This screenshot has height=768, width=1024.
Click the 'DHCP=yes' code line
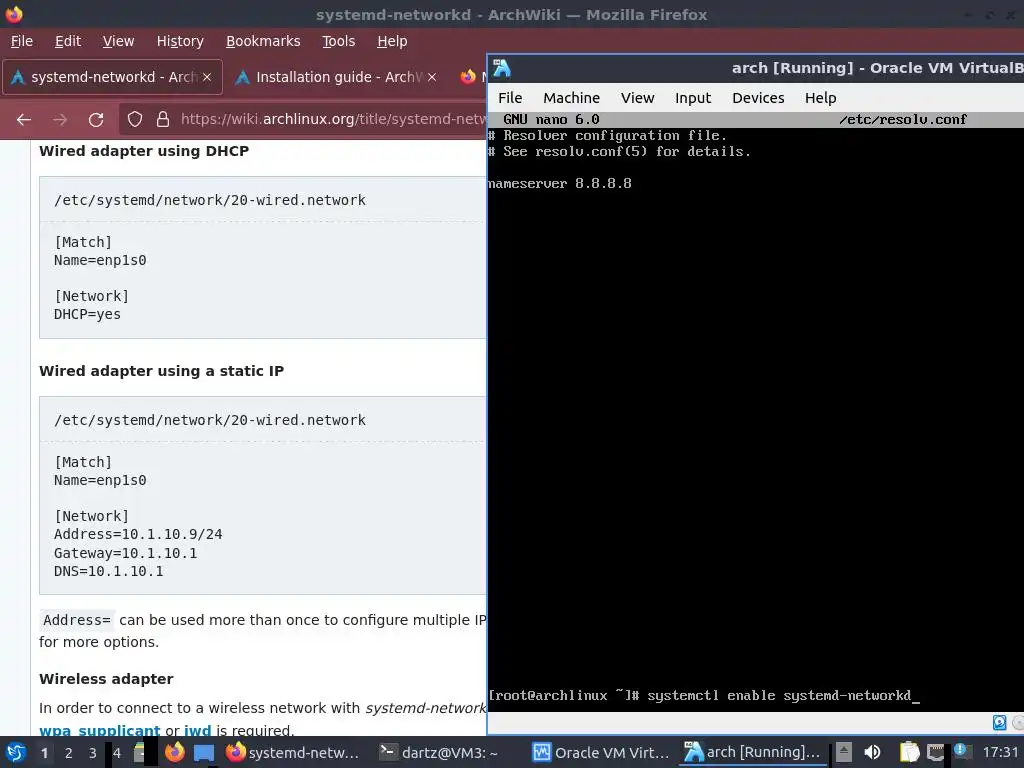[88, 314]
